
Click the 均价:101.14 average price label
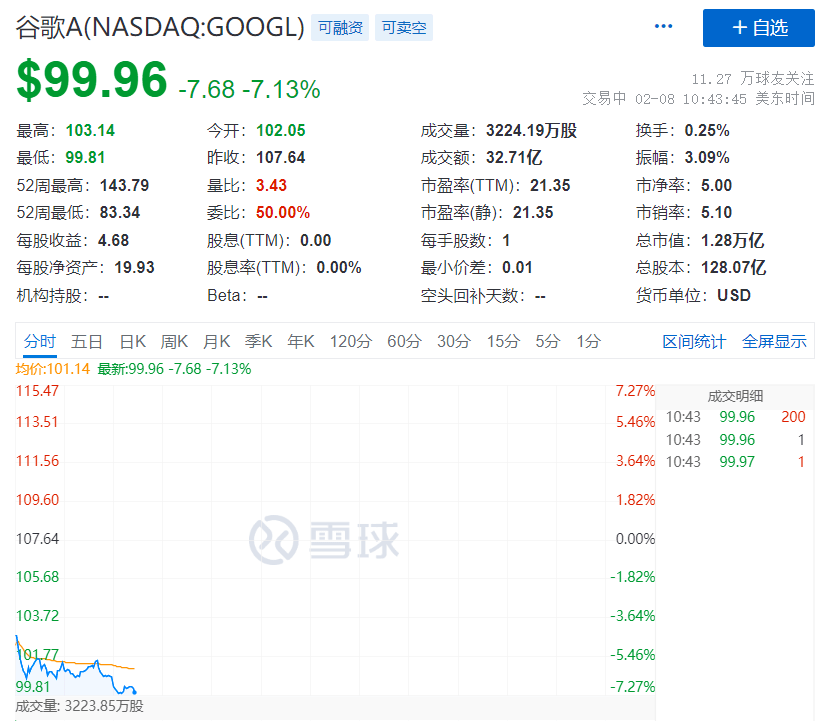53,369
